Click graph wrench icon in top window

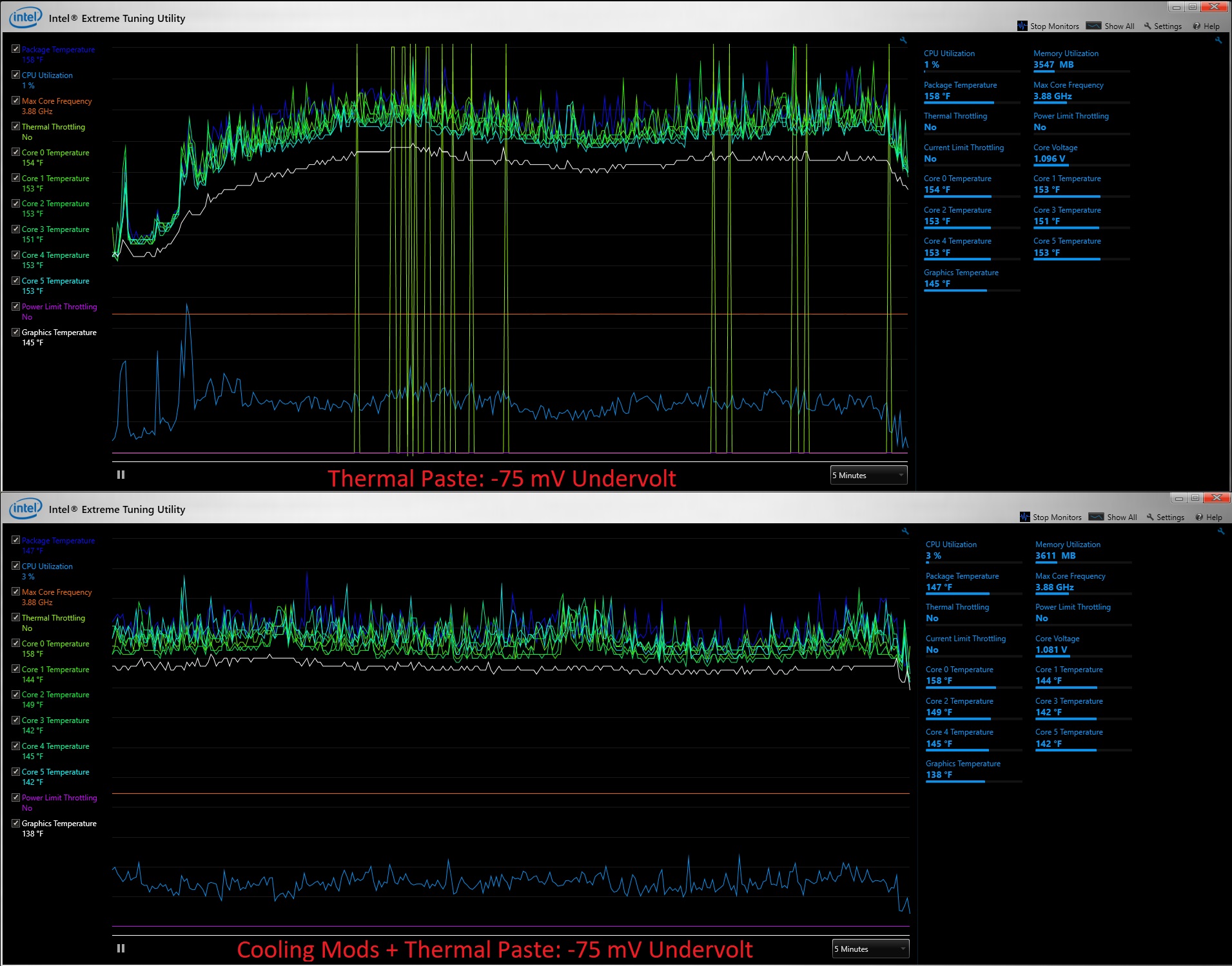(x=903, y=40)
